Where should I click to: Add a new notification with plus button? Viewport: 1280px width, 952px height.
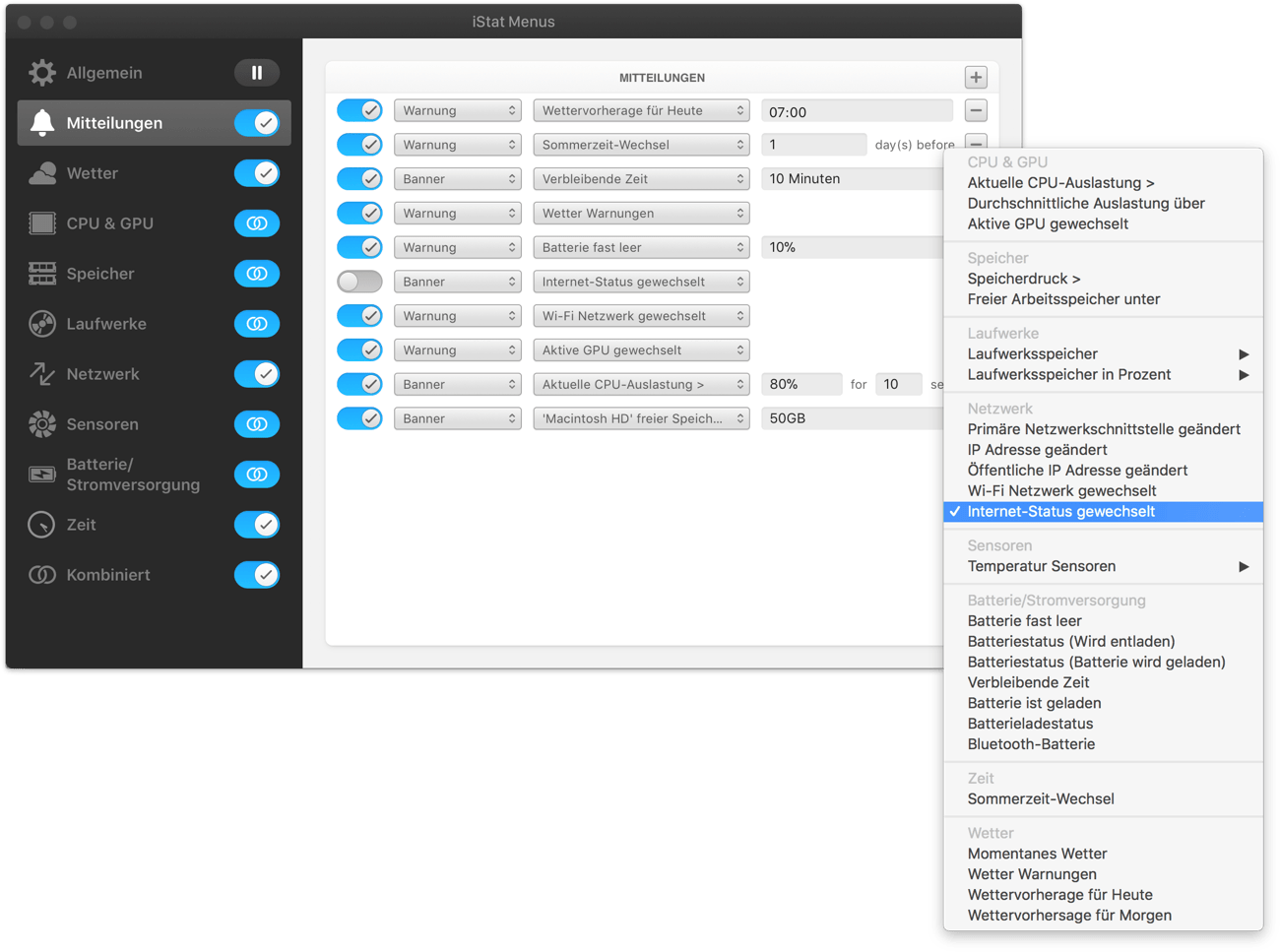976,78
